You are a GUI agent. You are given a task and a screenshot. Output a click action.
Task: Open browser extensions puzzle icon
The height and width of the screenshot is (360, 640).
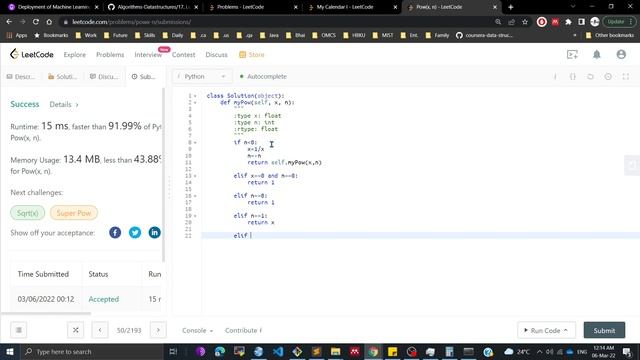pos(568,22)
